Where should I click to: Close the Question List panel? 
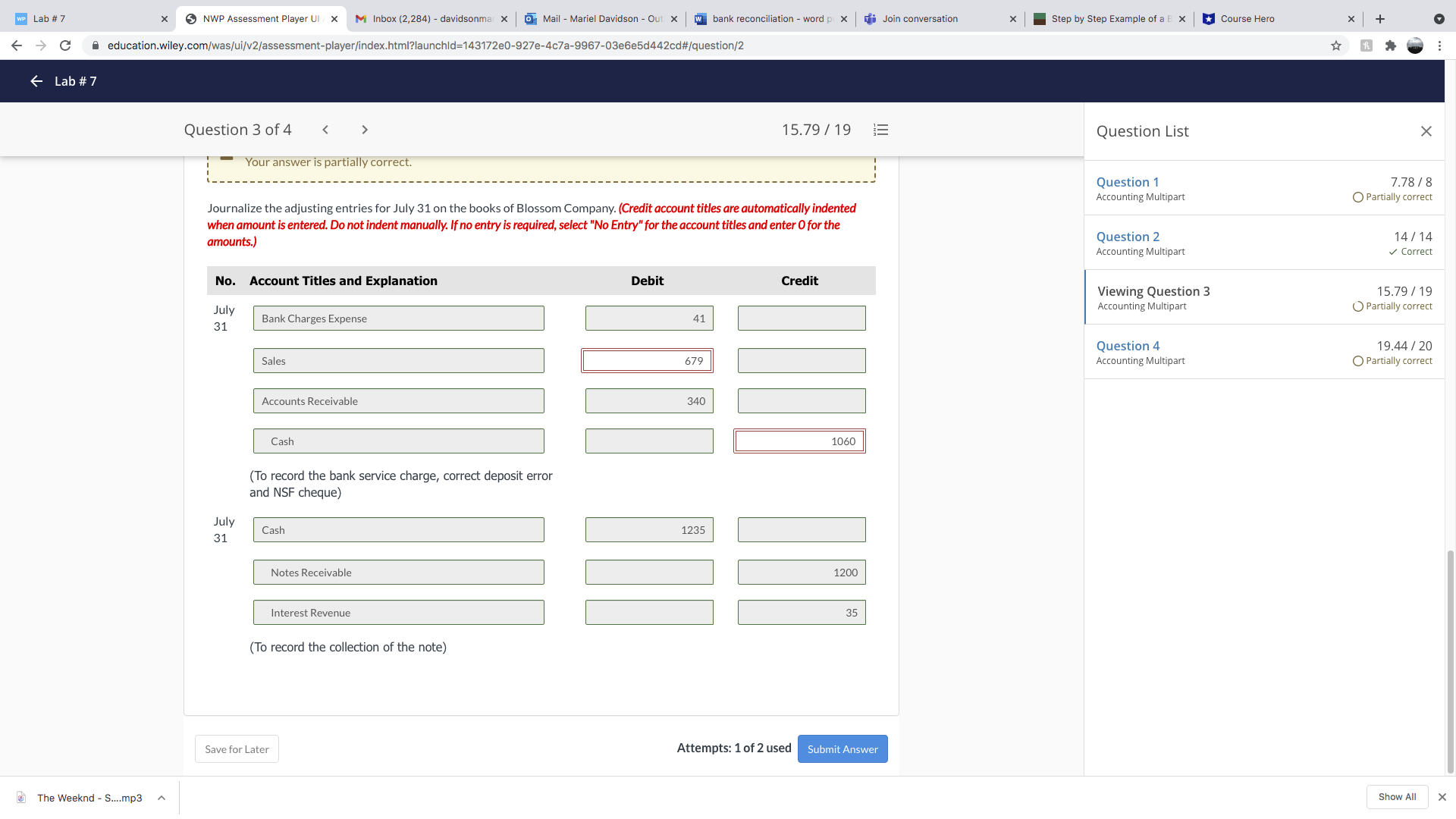[1426, 131]
